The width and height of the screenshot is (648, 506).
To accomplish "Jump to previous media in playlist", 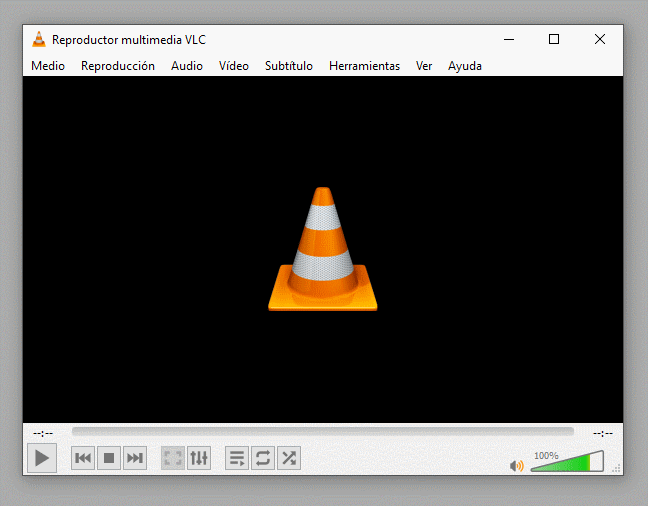I will tap(83, 458).
